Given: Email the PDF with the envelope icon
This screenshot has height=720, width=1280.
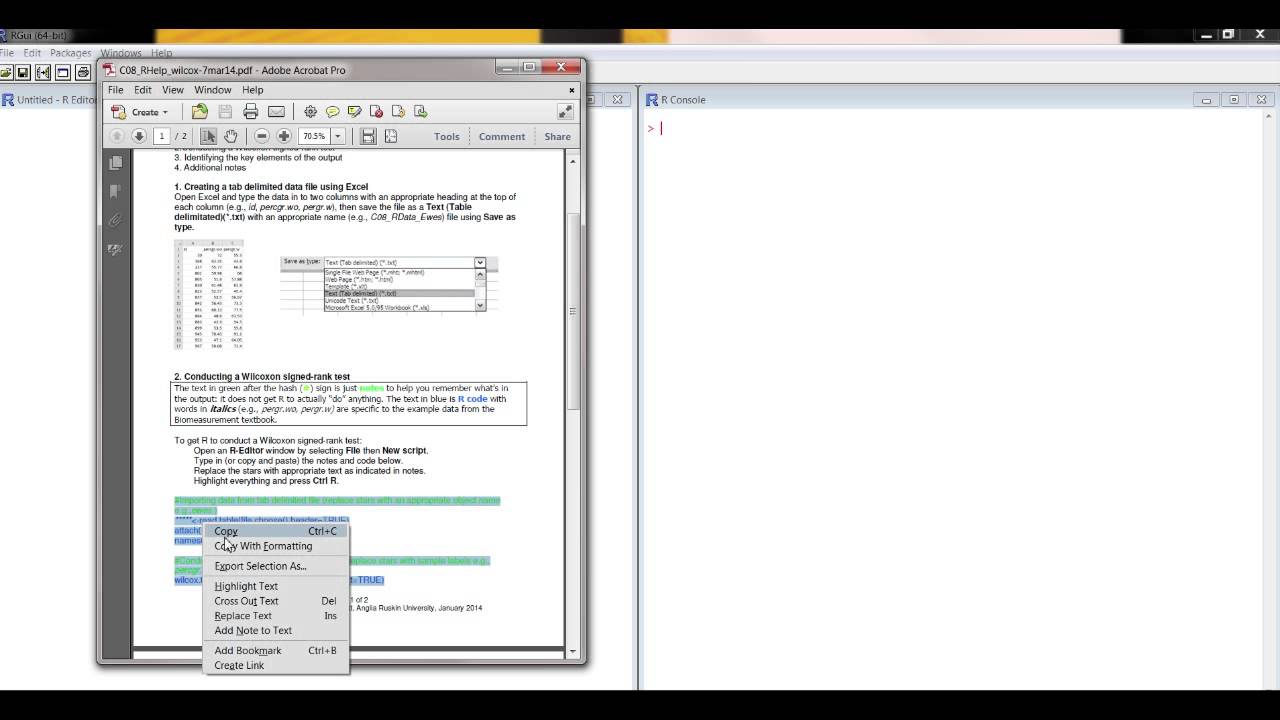Looking at the screenshot, I should point(276,111).
